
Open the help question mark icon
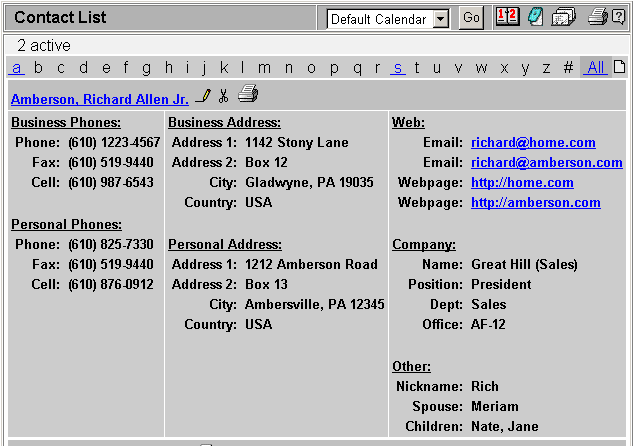pos(618,17)
